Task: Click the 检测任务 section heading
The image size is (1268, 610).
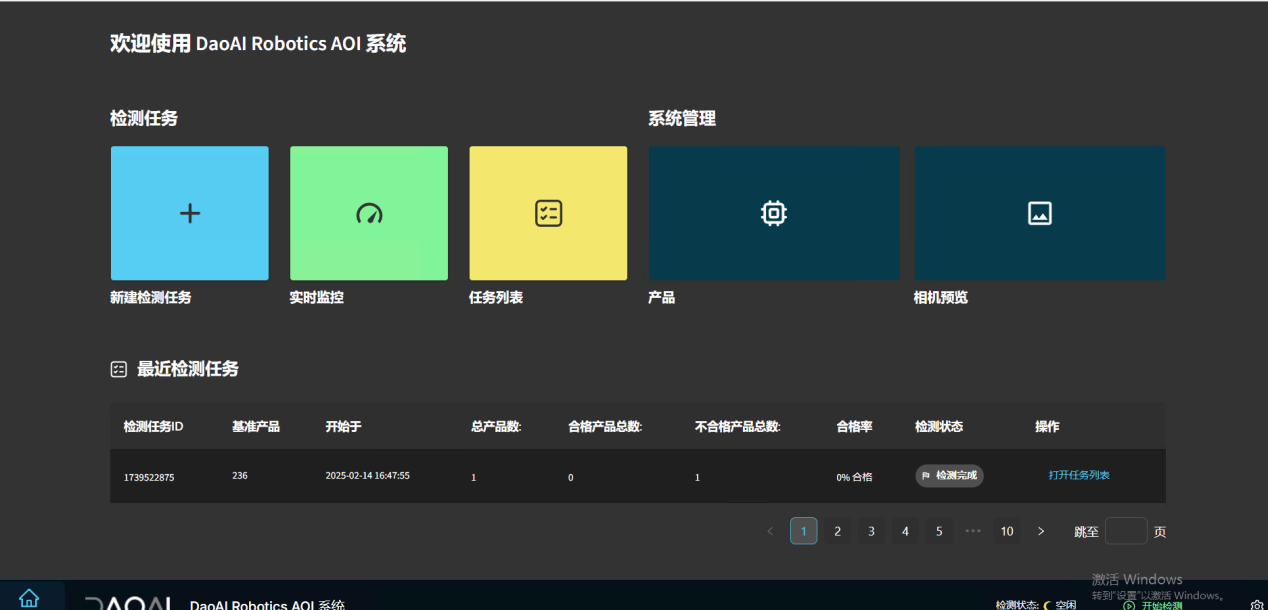Action: [144, 118]
